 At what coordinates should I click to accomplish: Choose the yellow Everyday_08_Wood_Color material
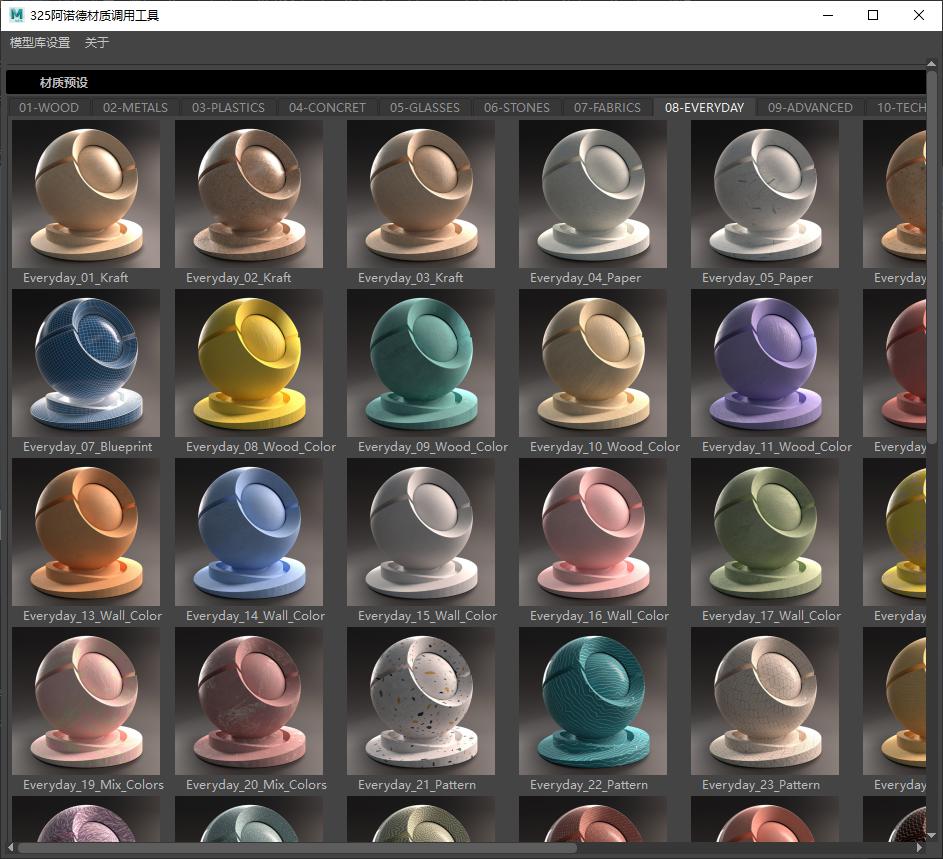(x=249, y=363)
